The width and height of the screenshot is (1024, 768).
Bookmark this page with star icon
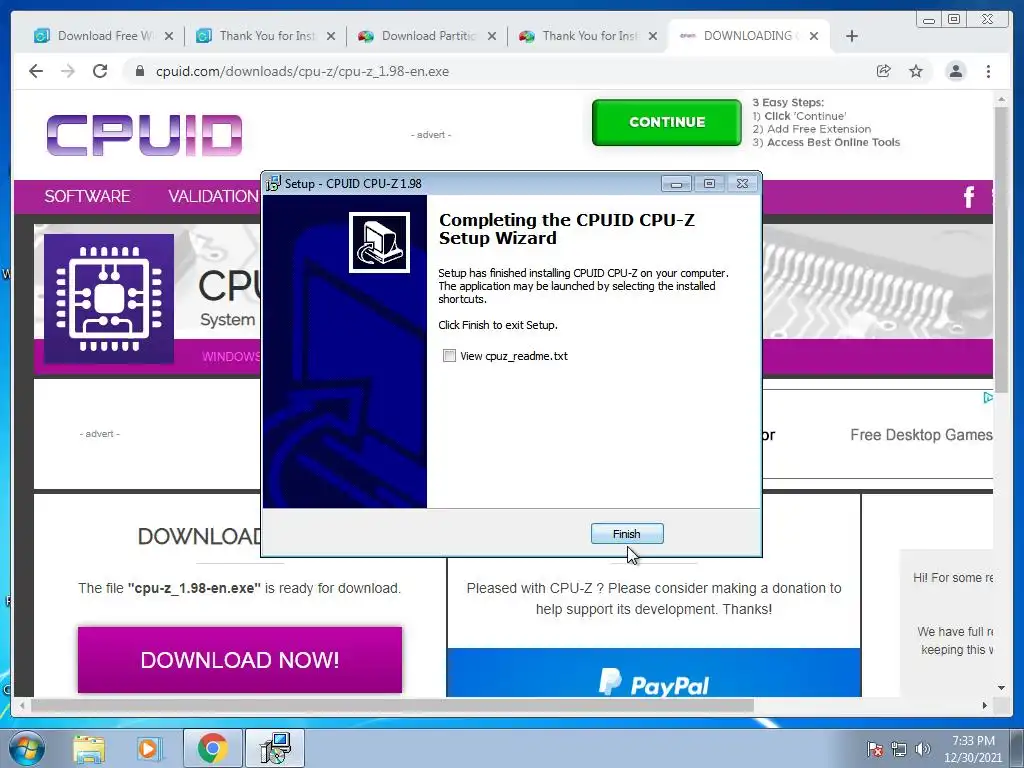click(x=916, y=71)
